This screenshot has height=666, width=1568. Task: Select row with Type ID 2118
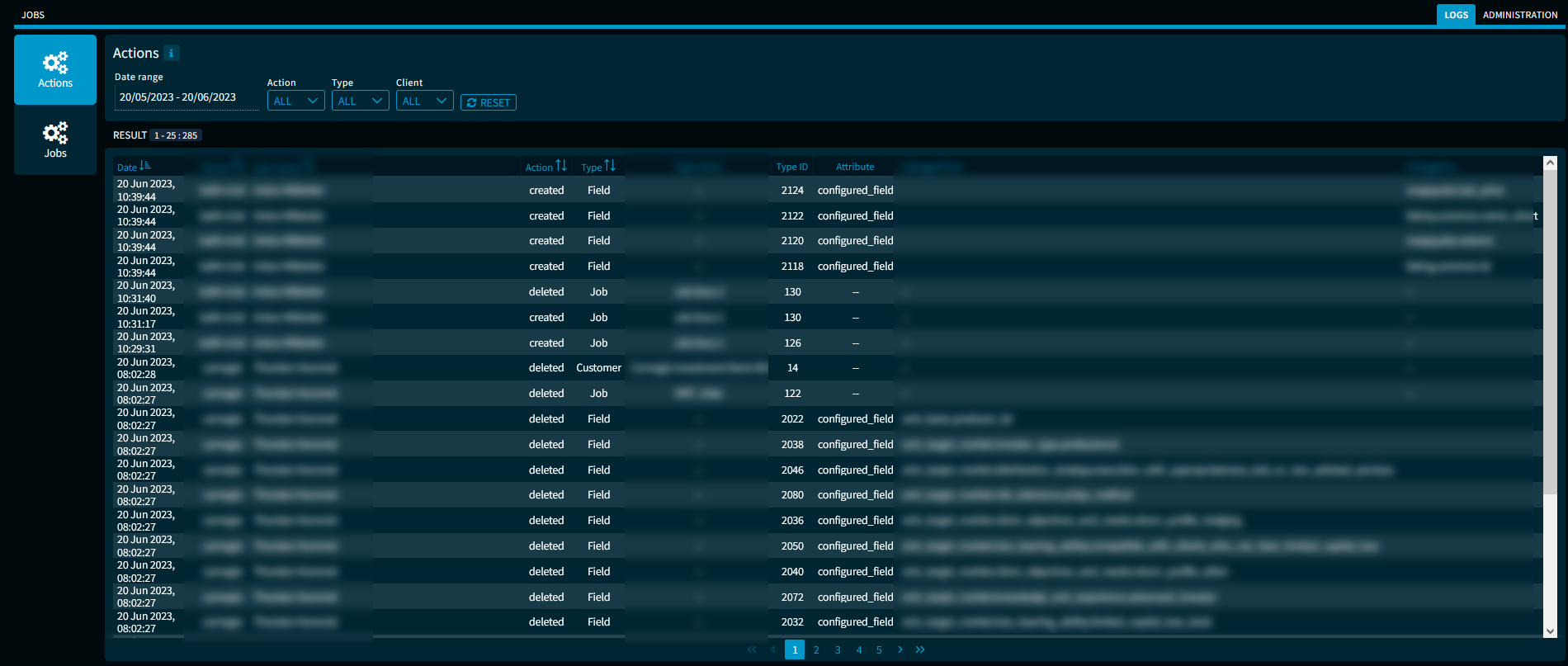click(x=828, y=267)
